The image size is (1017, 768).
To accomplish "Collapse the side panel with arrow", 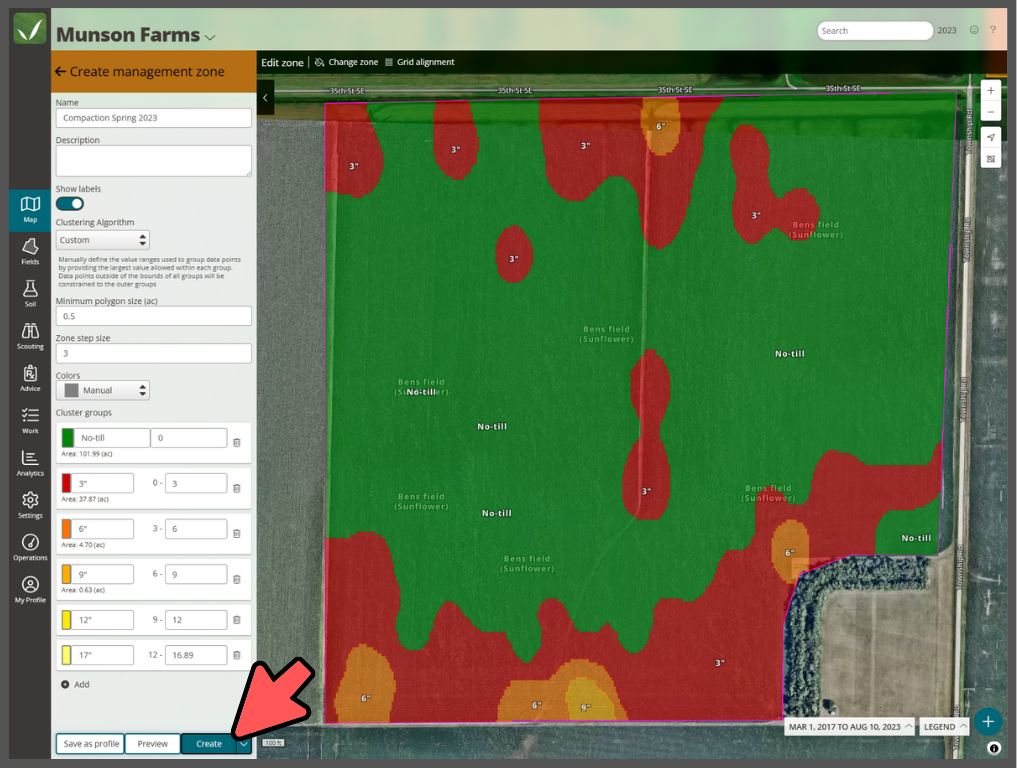I will tap(265, 98).
